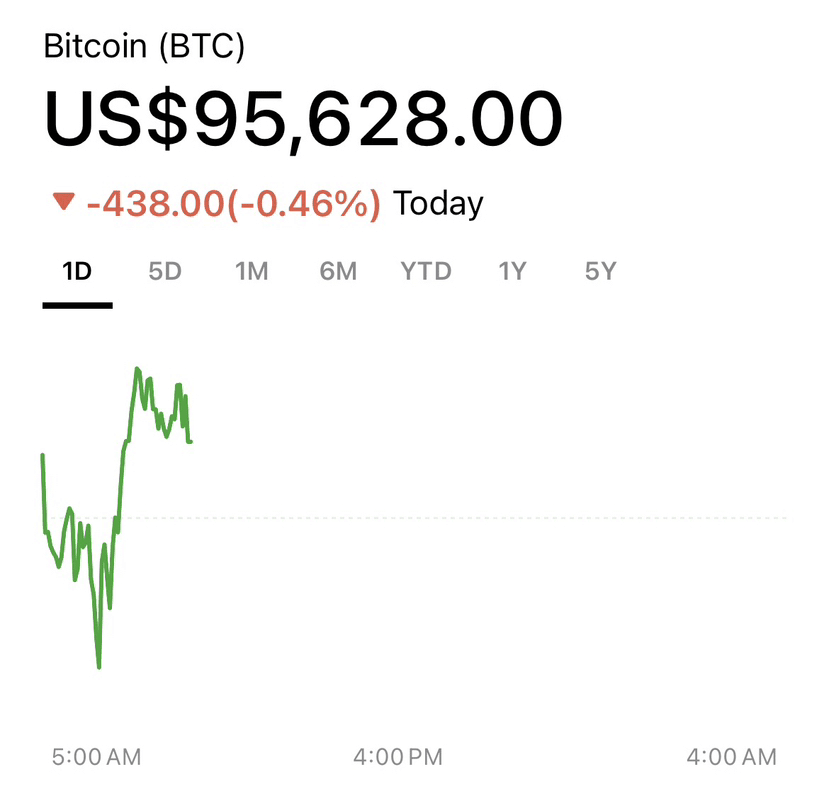Tap the Bitcoin (BTC) title
This screenshot has width=829, height=808.
coord(144,46)
